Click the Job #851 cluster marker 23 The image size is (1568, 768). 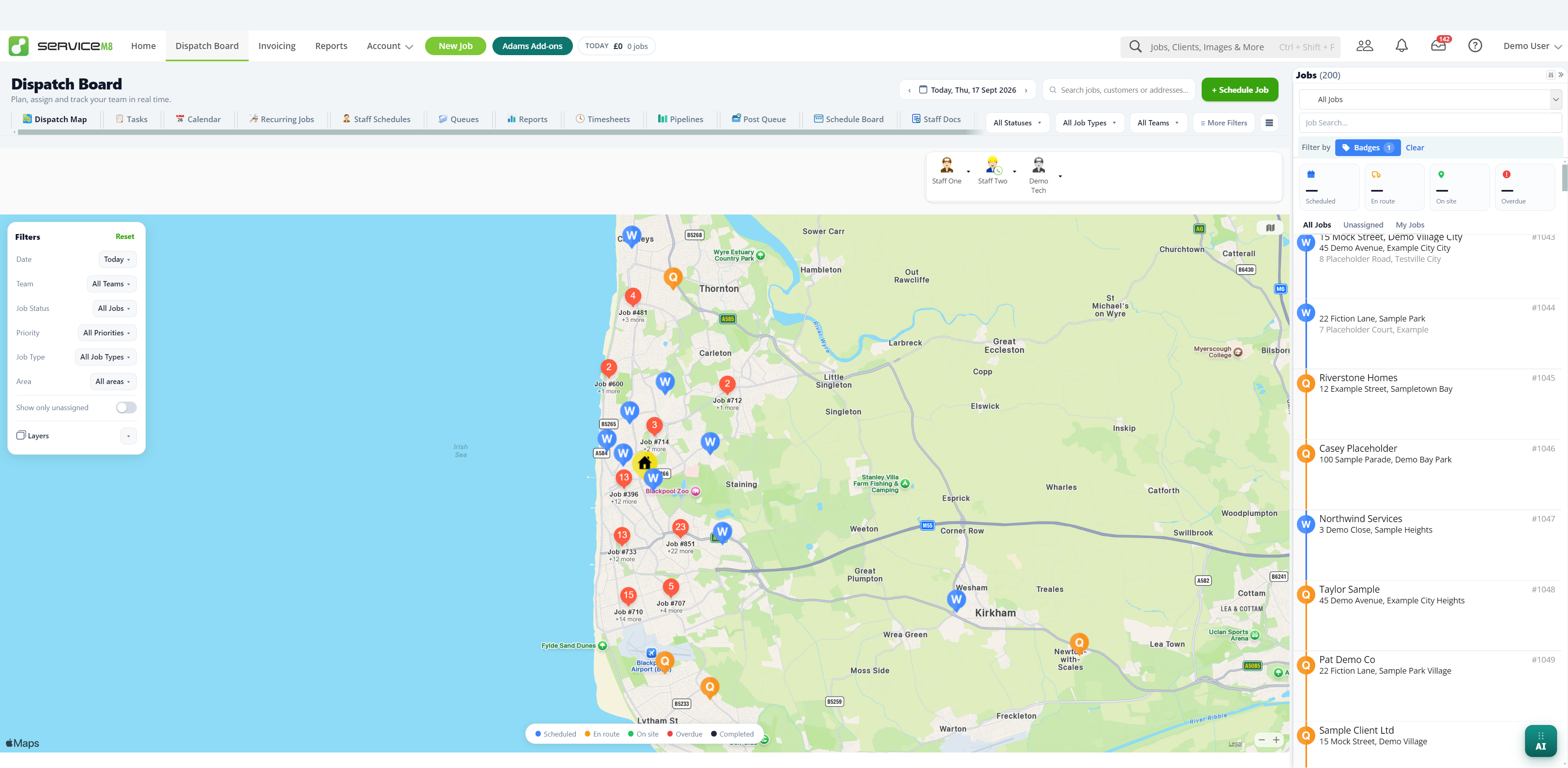[680, 527]
